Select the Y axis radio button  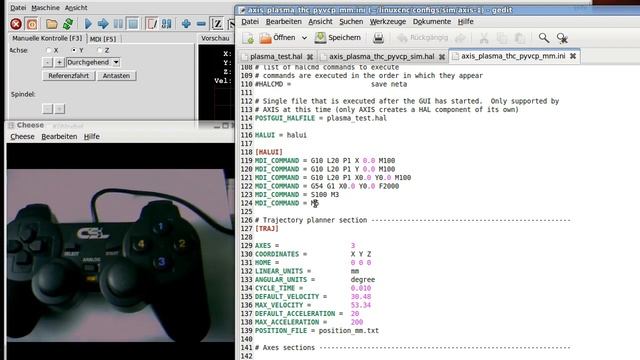[74, 50]
